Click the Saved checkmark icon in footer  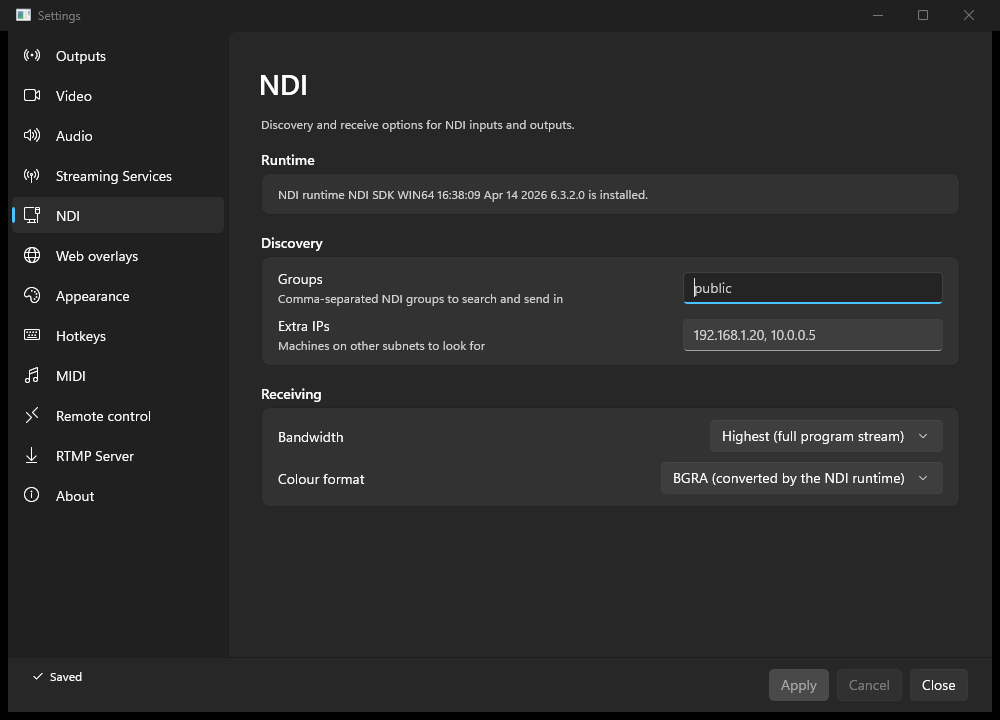[x=38, y=677]
